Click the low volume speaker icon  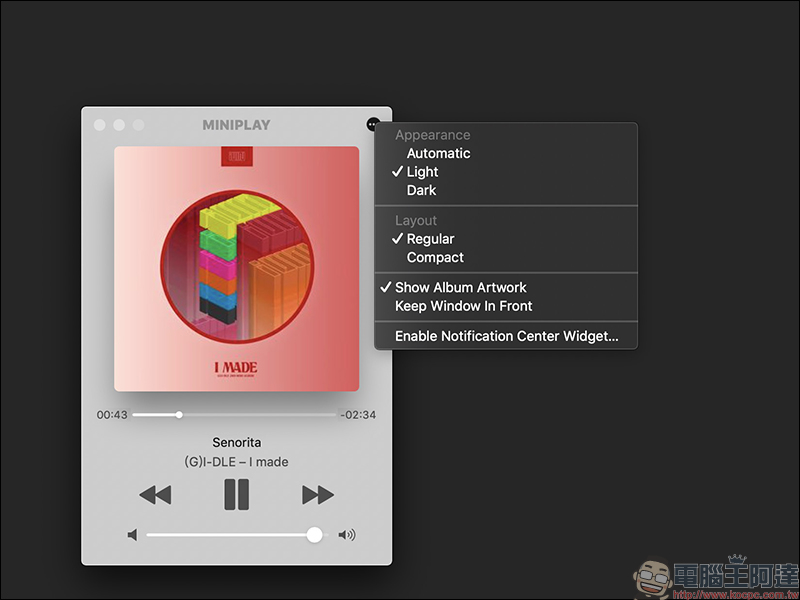(x=133, y=535)
